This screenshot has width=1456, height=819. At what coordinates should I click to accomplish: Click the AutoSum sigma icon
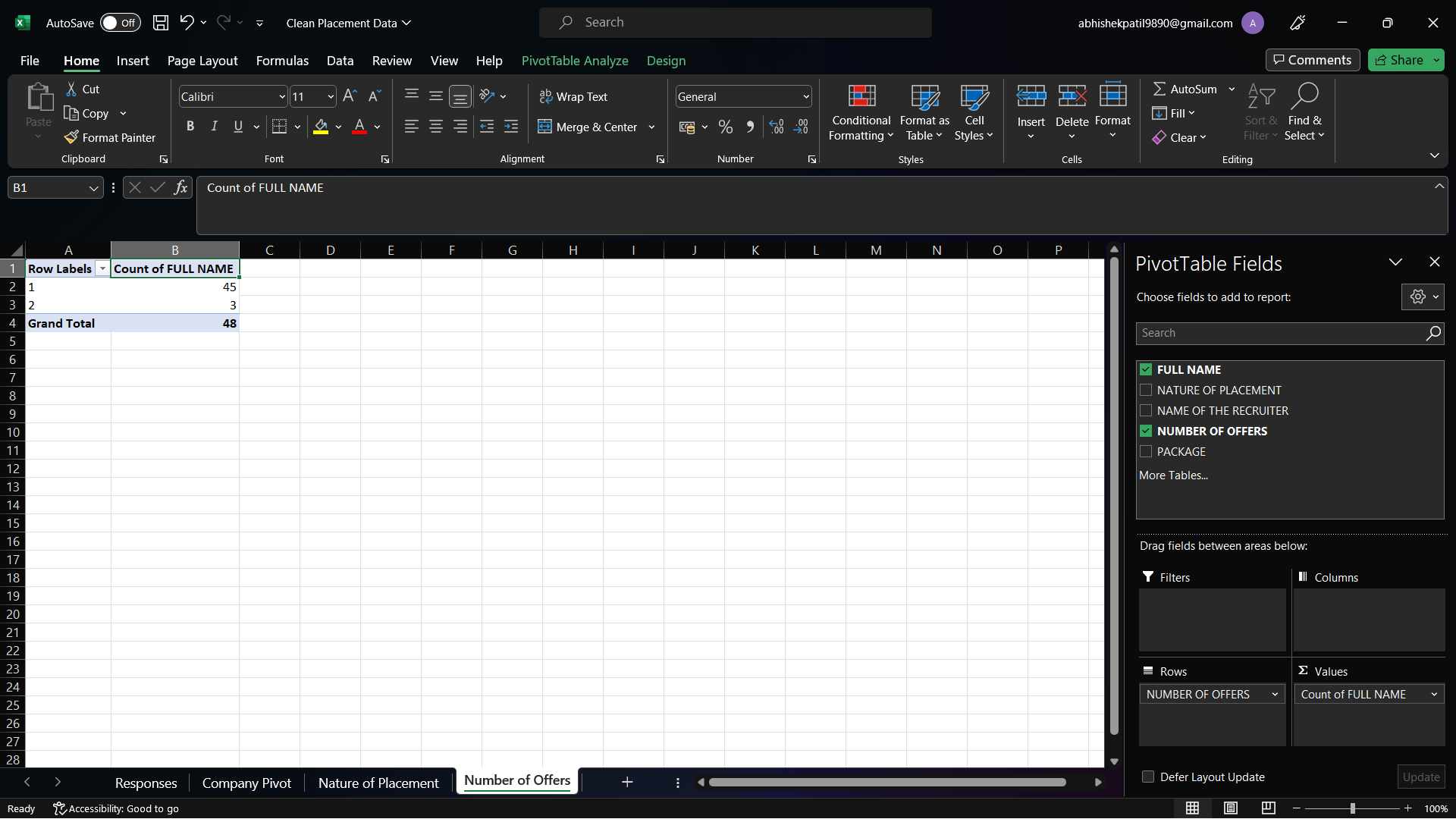pyautogui.click(x=1159, y=89)
